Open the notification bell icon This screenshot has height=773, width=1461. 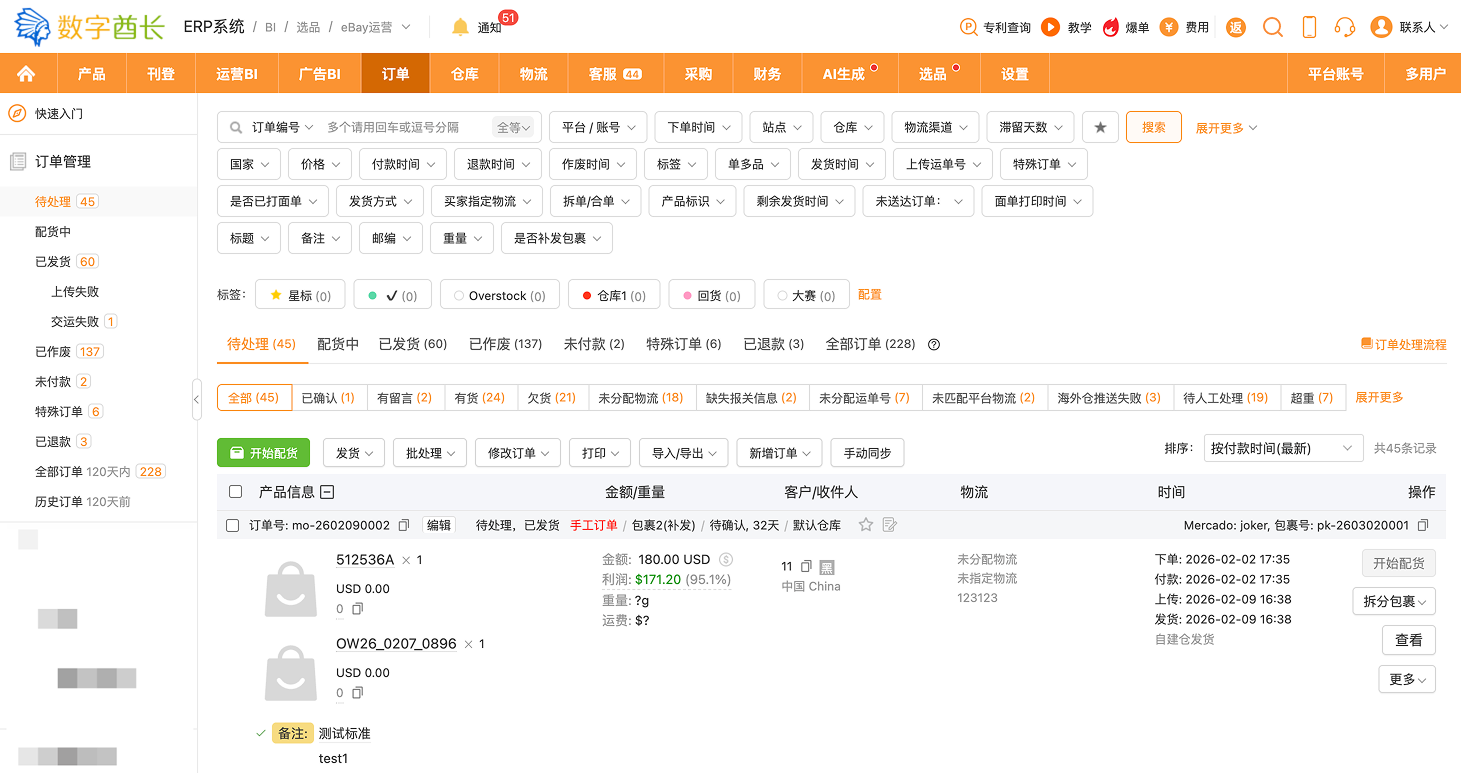pyautogui.click(x=460, y=27)
